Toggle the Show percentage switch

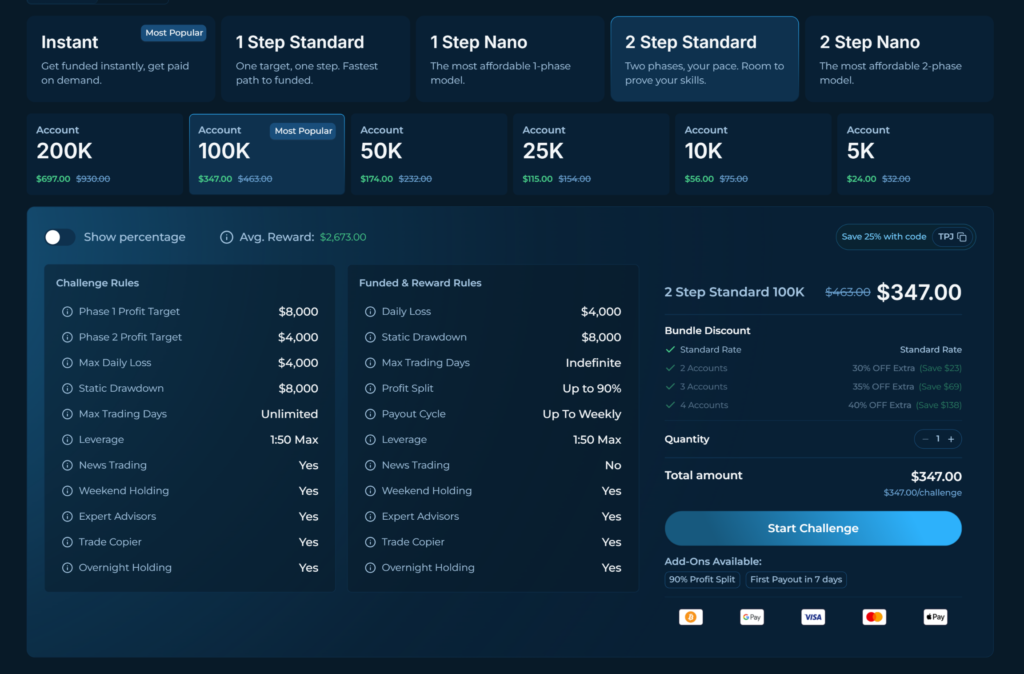59,237
